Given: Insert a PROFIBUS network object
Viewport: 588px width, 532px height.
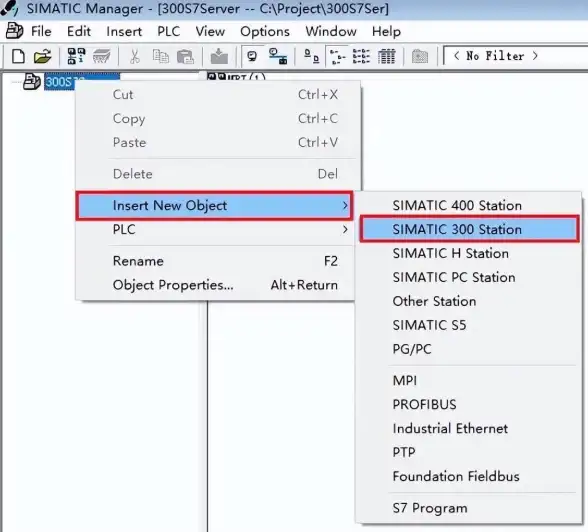Looking at the screenshot, I should [x=469, y=405].
